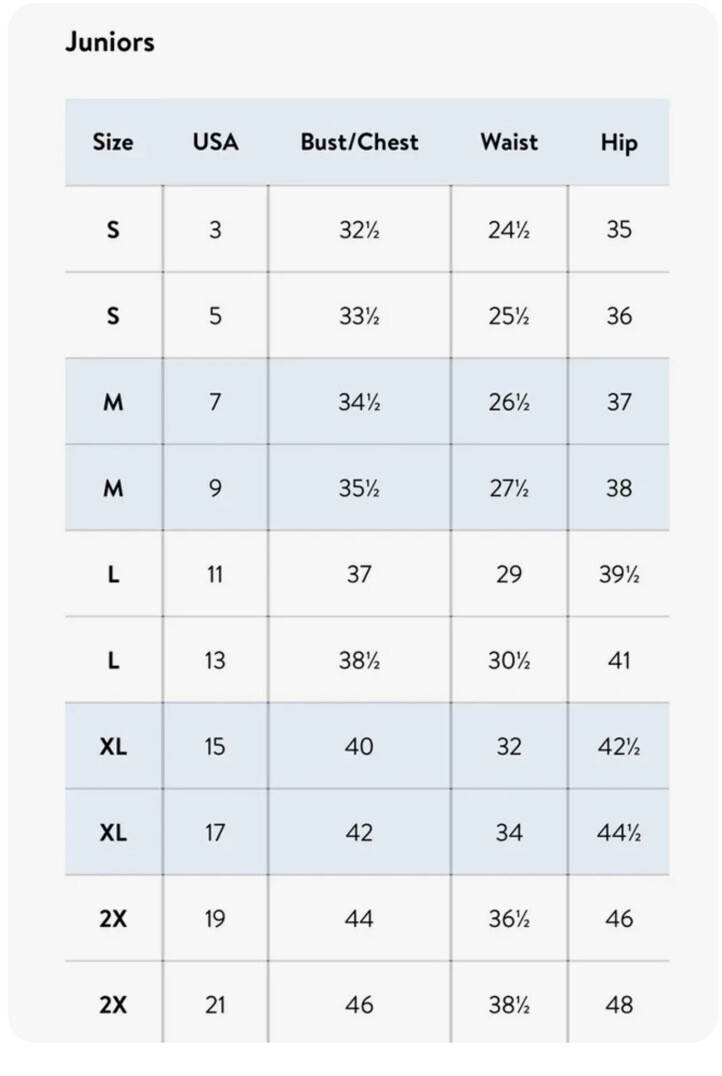Click the USA column header
The height and width of the screenshot is (1076, 722).
click(215, 142)
